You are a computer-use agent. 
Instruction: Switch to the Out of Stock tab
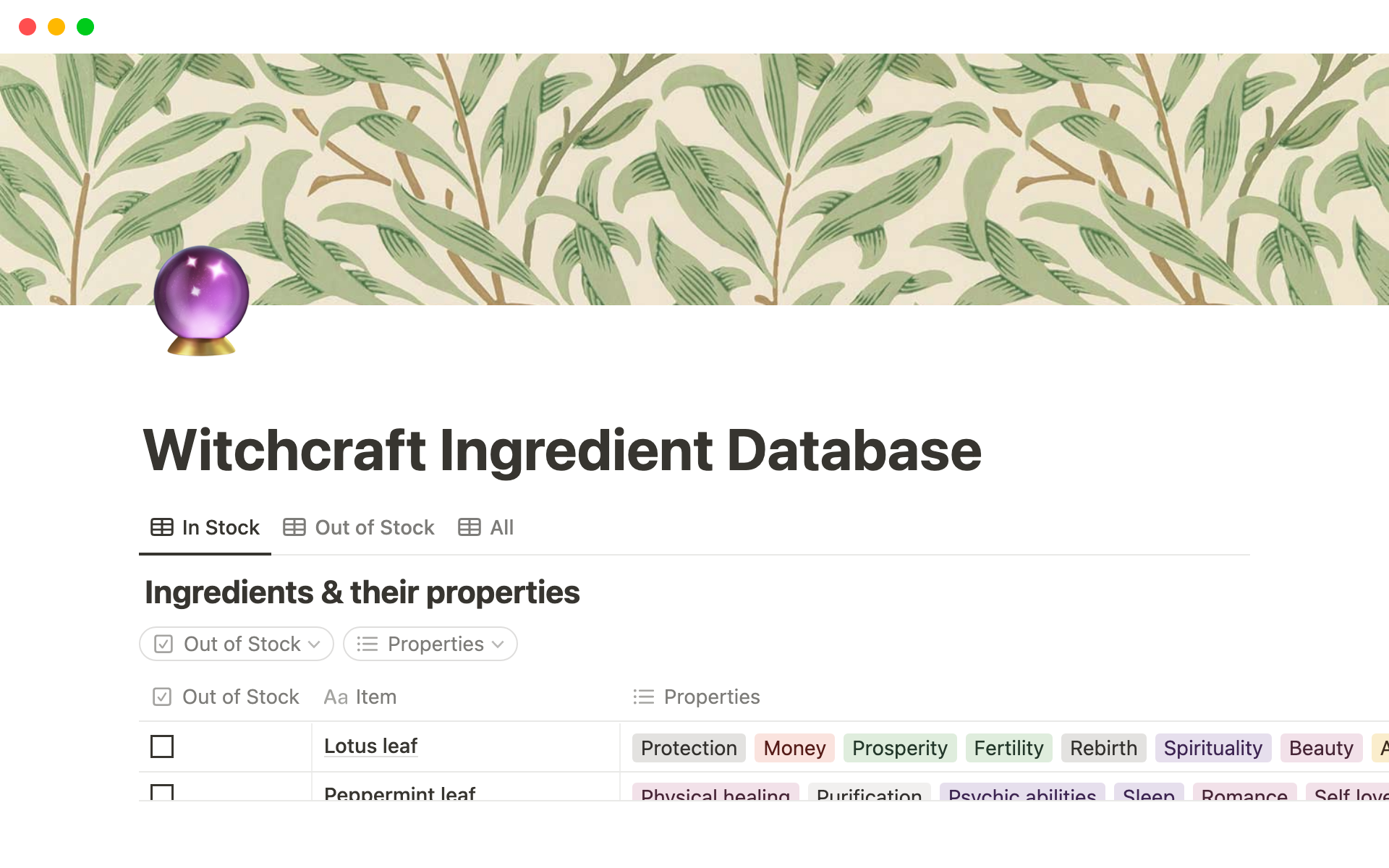(x=374, y=527)
